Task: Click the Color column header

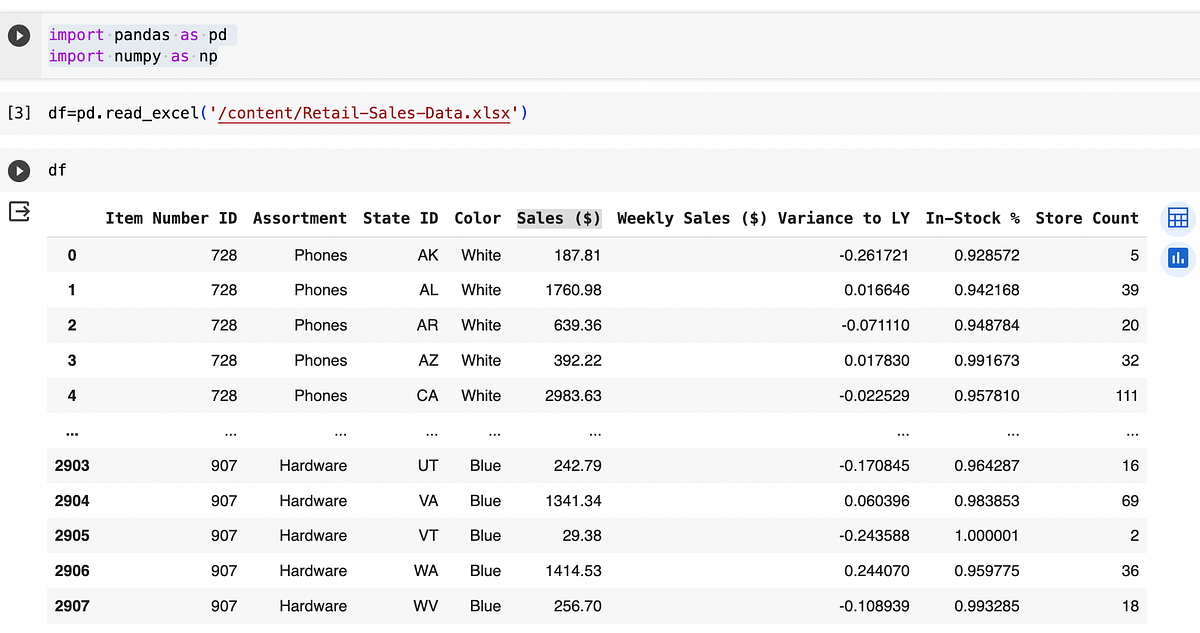Action: pos(477,218)
